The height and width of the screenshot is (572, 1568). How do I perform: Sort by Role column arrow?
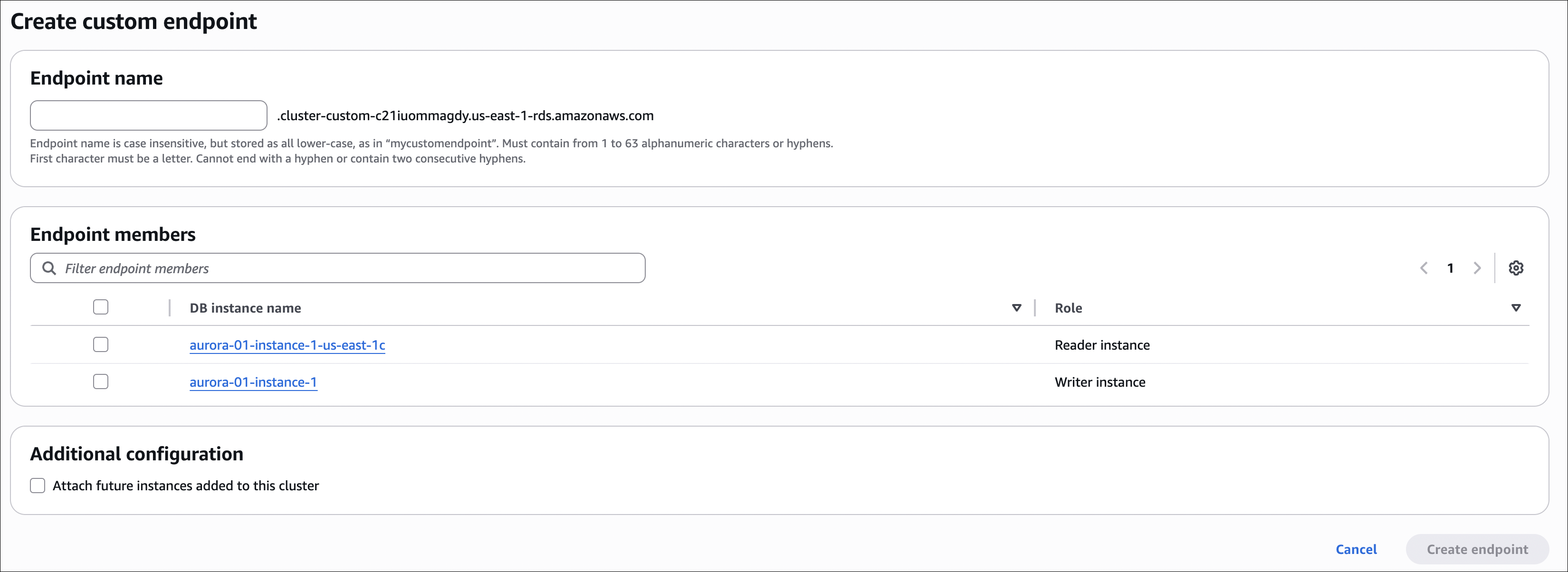[x=1516, y=308]
